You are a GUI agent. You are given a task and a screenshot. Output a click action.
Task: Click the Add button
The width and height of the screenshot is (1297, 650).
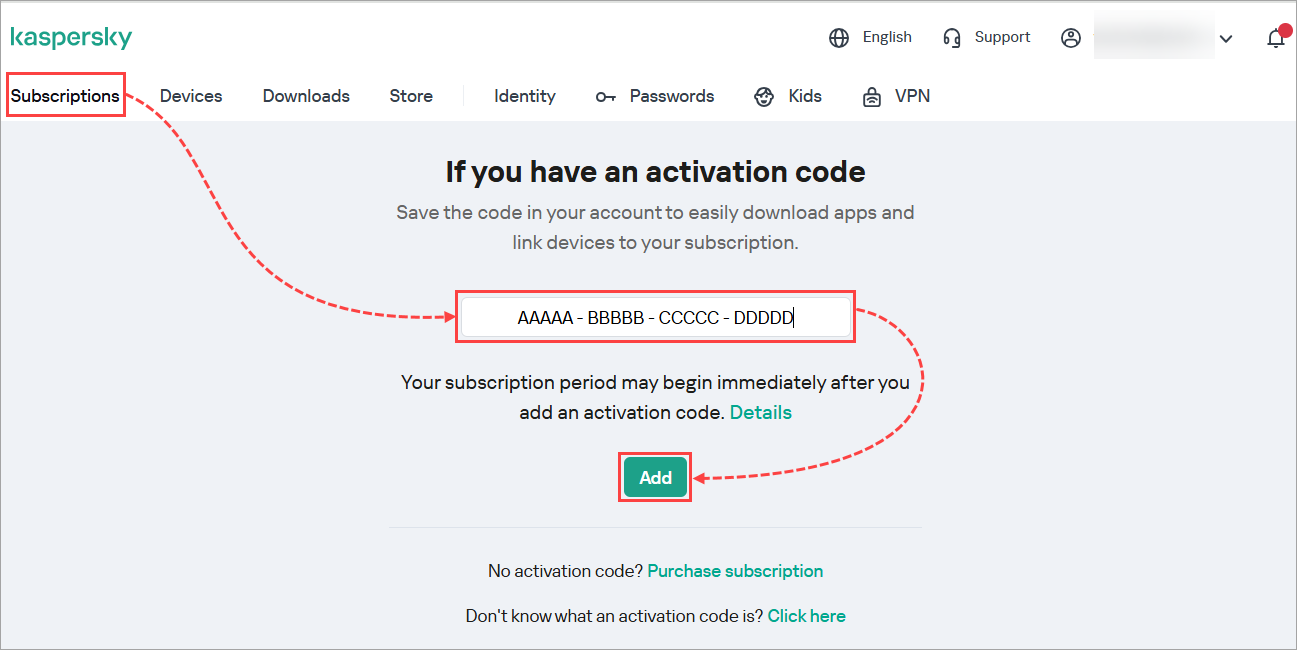pyautogui.click(x=654, y=477)
